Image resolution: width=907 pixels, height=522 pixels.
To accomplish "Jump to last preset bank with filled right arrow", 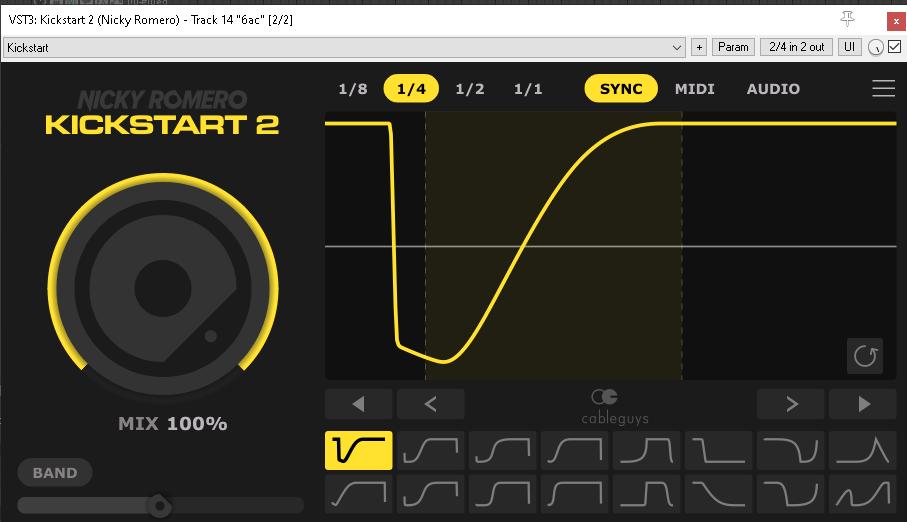I will 862,404.
